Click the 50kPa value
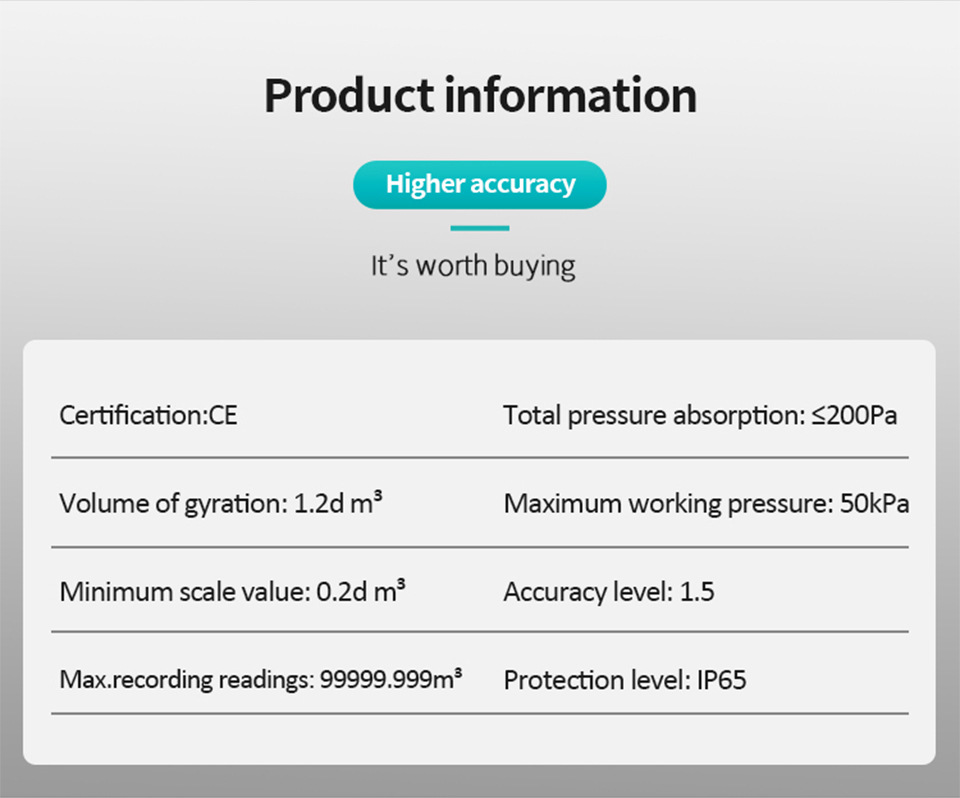 tap(874, 503)
